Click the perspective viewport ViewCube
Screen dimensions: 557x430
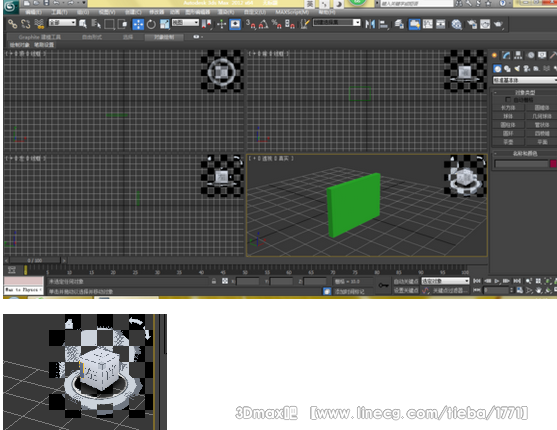coord(465,176)
